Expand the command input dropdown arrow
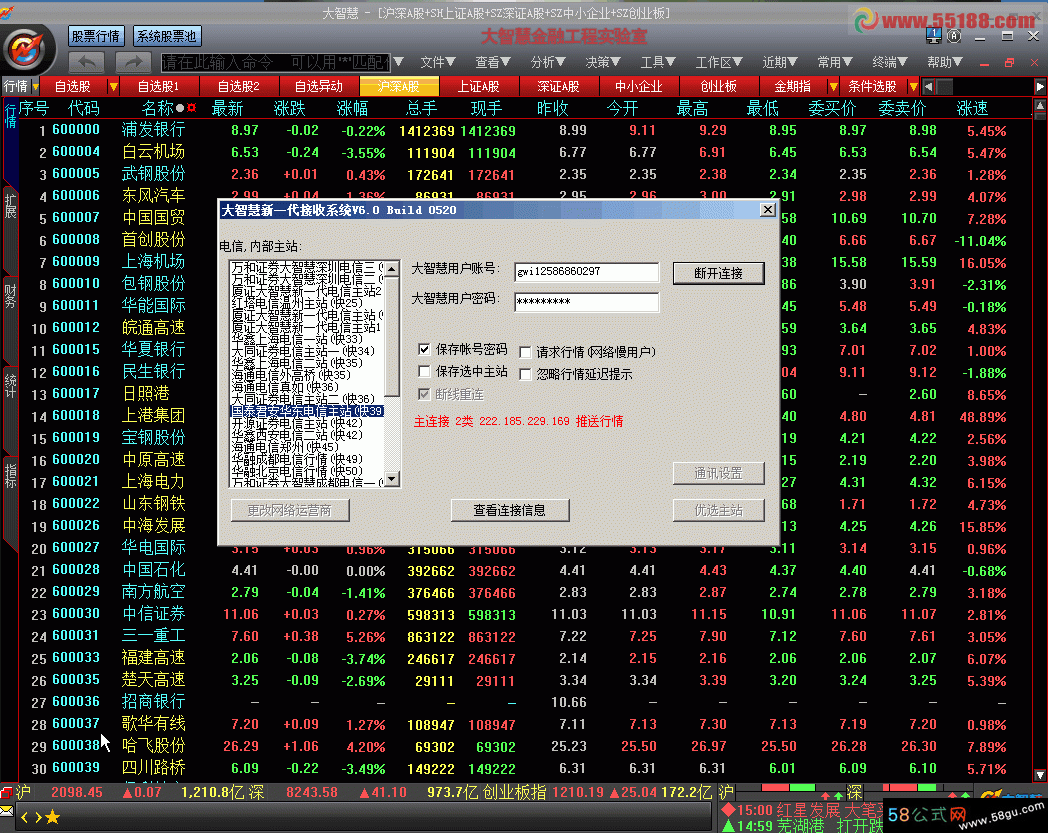 [x=399, y=62]
